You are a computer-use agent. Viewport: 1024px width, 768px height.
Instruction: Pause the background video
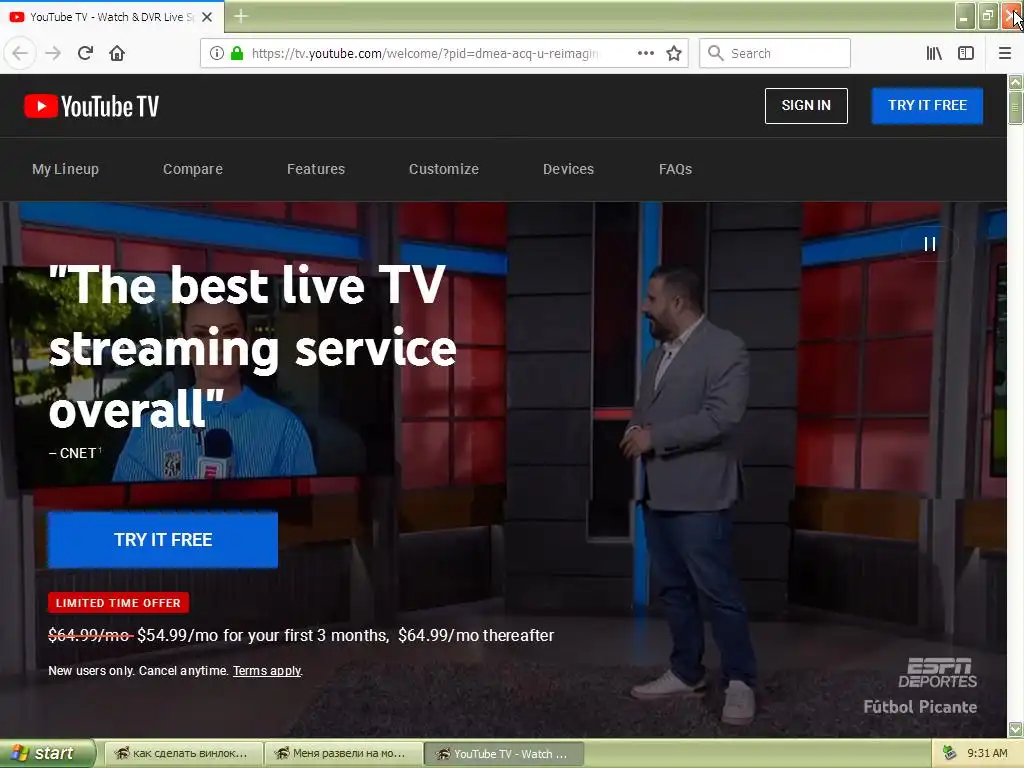[x=930, y=244]
